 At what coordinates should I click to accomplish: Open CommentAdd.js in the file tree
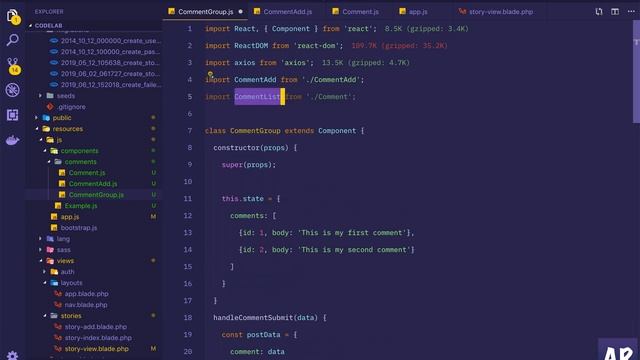93,184
